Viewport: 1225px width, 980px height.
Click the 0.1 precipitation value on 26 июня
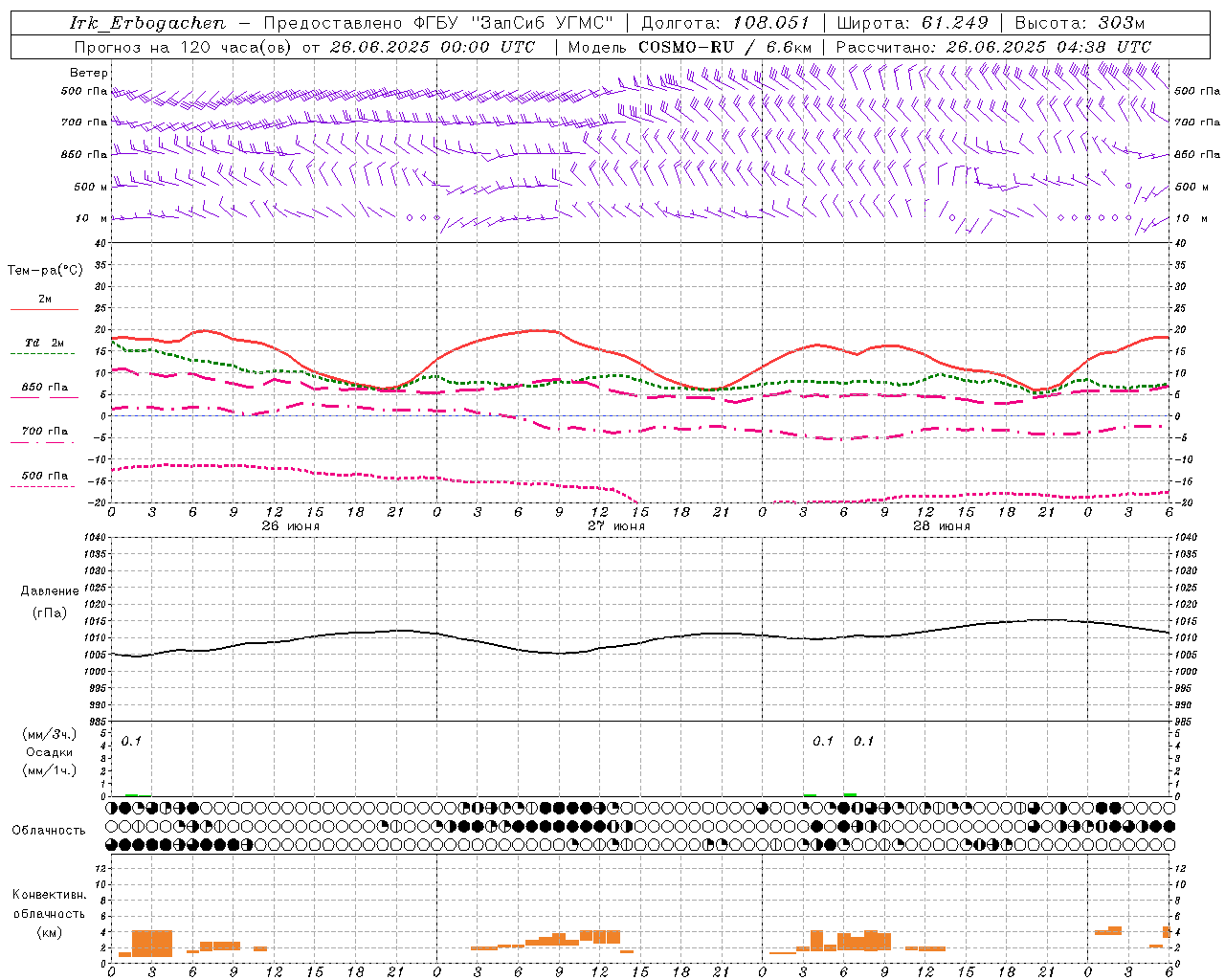coord(131,742)
